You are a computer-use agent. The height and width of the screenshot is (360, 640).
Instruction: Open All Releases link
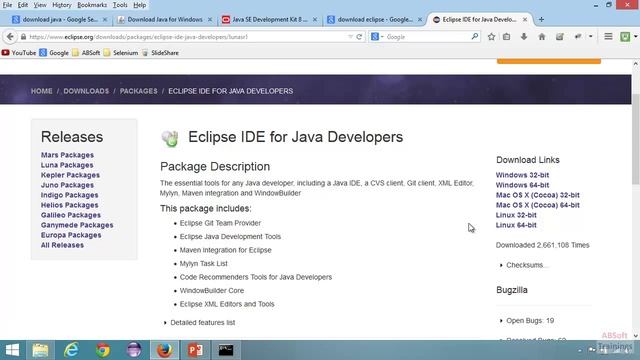click(x=62, y=245)
